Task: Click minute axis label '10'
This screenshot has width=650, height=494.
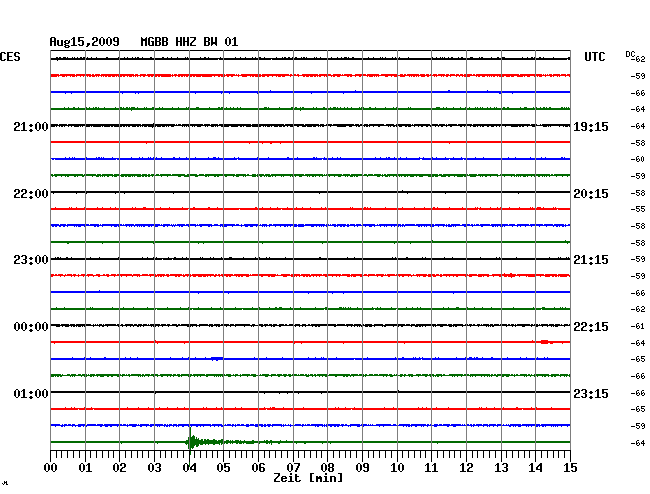Action: click(x=397, y=467)
